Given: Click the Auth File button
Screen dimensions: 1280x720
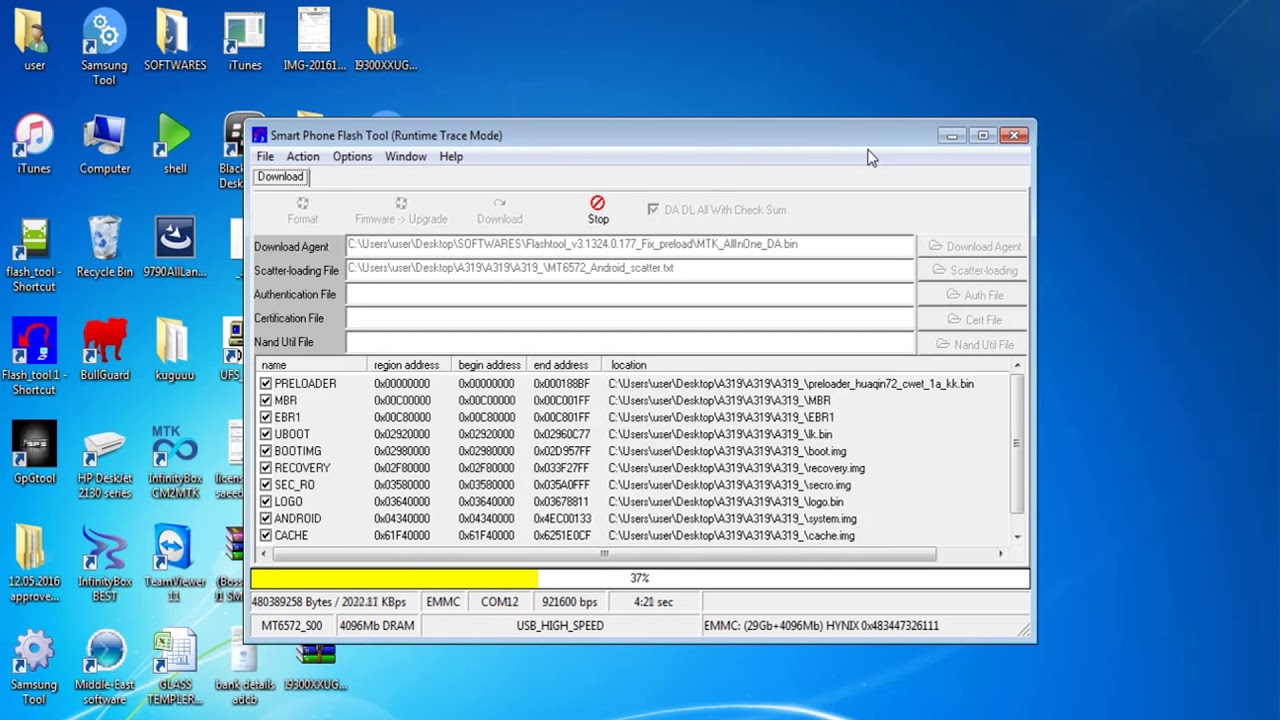Looking at the screenshot, I should pyautogui.click(x=973, y=295).
